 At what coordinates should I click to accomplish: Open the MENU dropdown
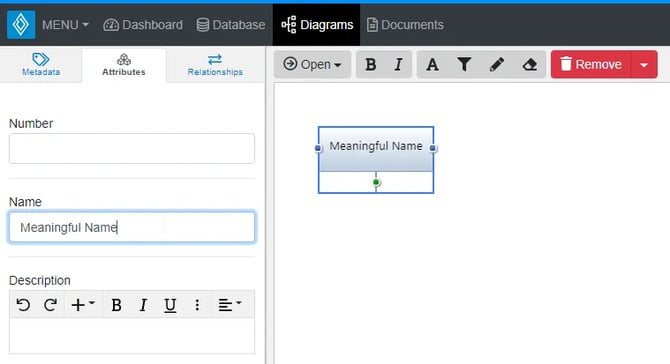(x=65, y=25)
